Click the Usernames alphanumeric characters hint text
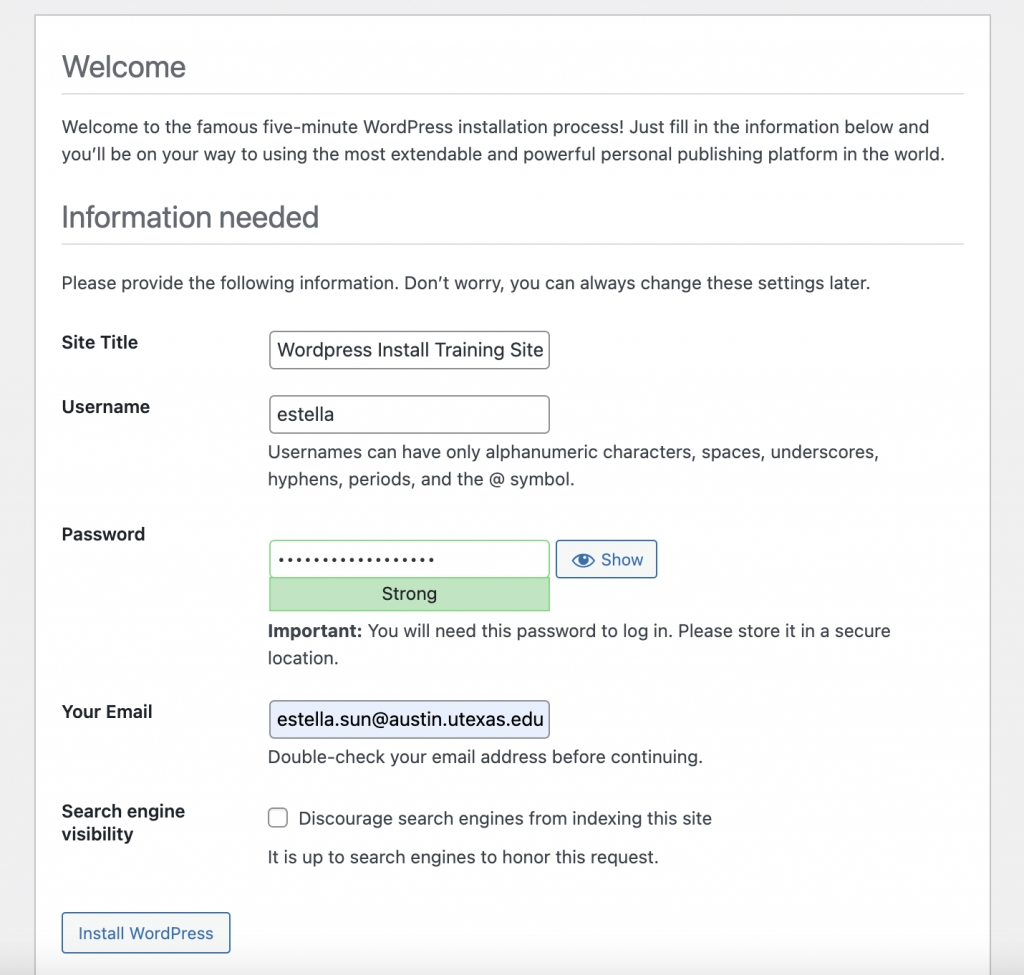 click(x=573, y=466)
